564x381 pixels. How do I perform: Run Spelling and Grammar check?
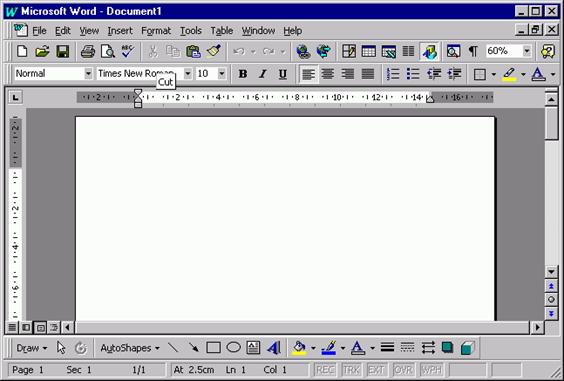tap(127, 51)
